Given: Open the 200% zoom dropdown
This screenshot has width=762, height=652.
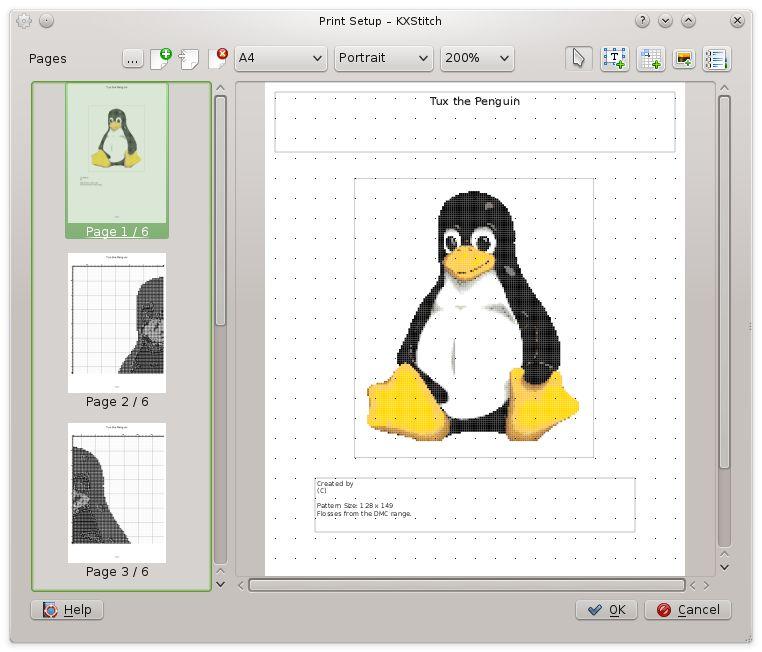Looking at the screenshot, I should [x=477, y=58].
